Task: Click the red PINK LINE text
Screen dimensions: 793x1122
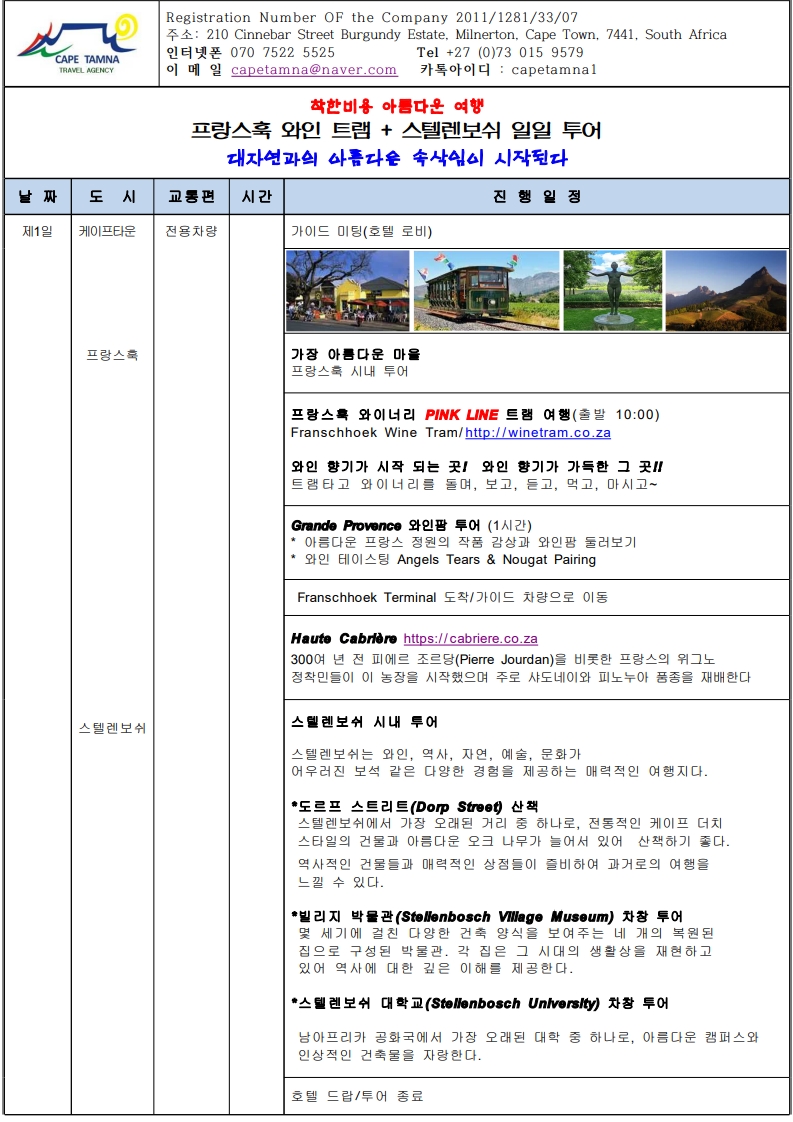Action: coord(462,415)
